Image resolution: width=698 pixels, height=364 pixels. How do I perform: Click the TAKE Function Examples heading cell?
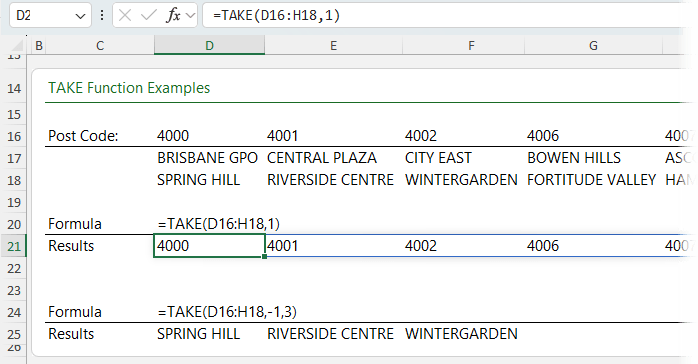click(129, 88)
